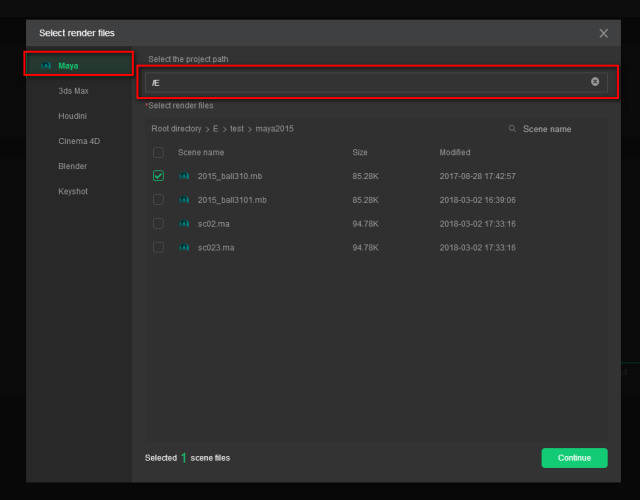Click the Modified column header
This screenshot has width=640, height=500.
coord(455,152)
